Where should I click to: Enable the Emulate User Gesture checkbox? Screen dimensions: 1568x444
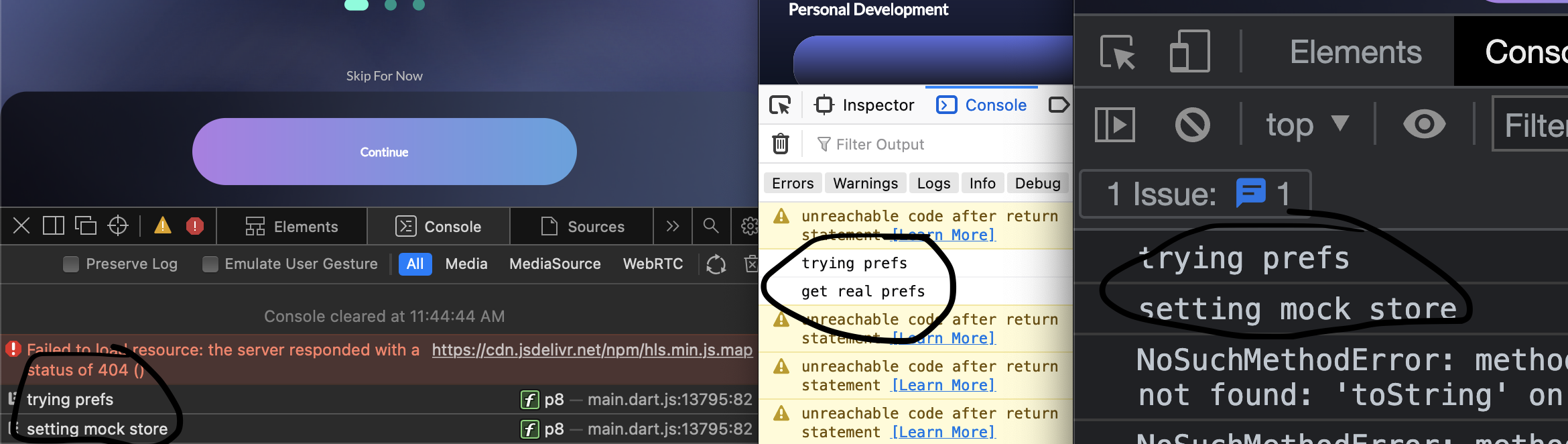click(x=210, y=264)
